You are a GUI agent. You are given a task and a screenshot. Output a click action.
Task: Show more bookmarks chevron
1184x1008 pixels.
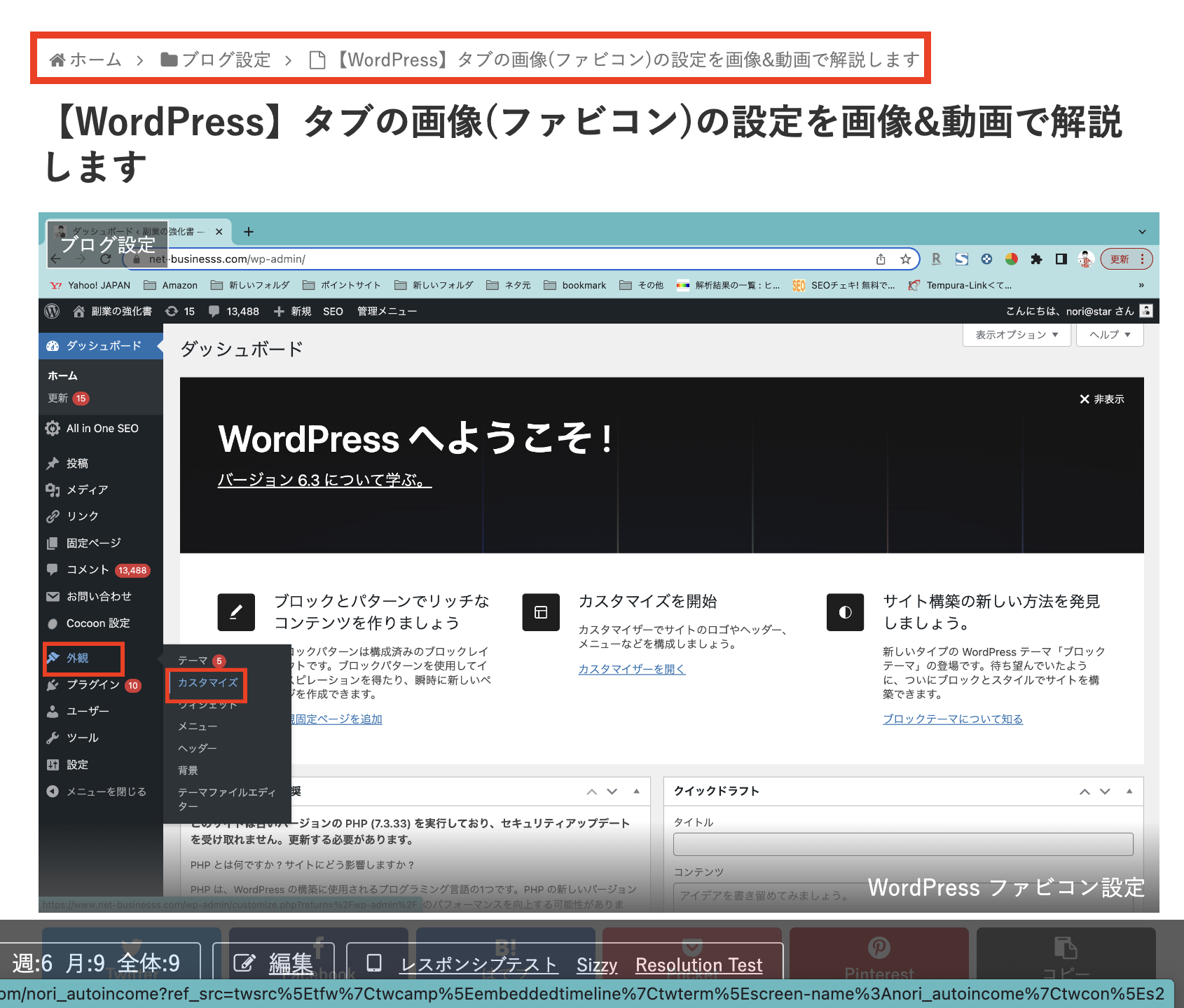[x=1141, y=285]
